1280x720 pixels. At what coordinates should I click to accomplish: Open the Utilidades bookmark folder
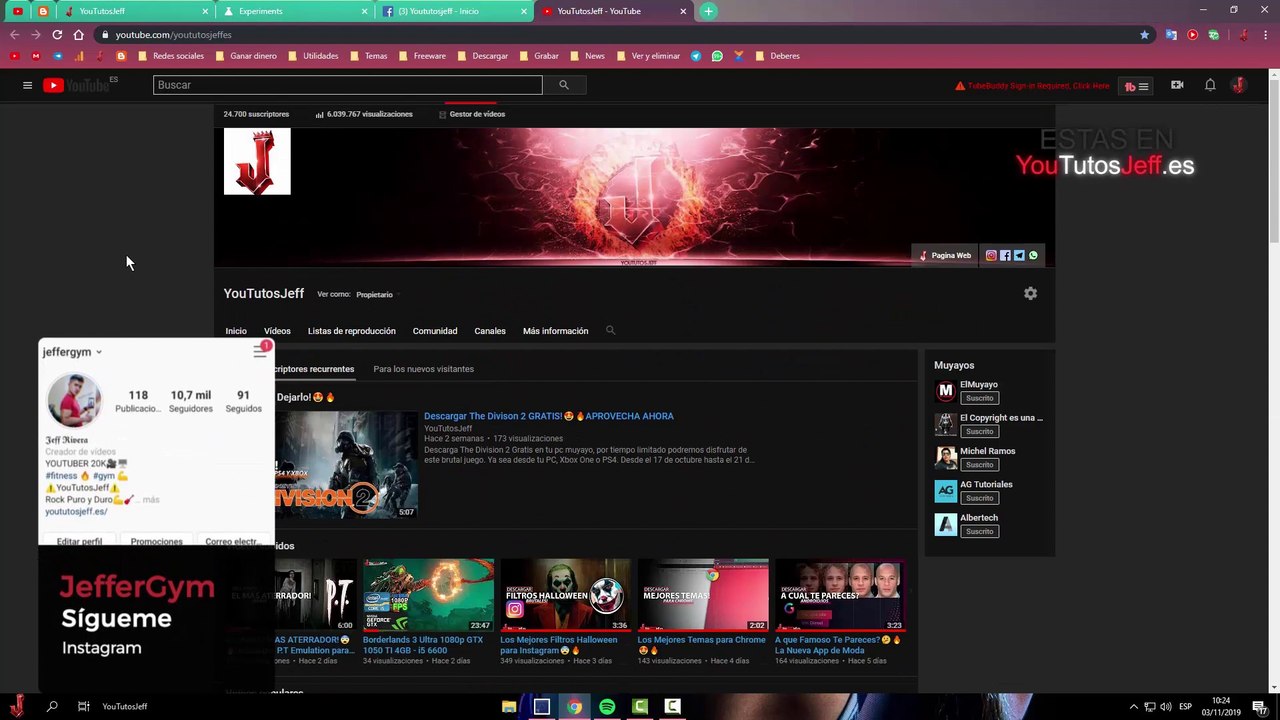tap(313, 56)
